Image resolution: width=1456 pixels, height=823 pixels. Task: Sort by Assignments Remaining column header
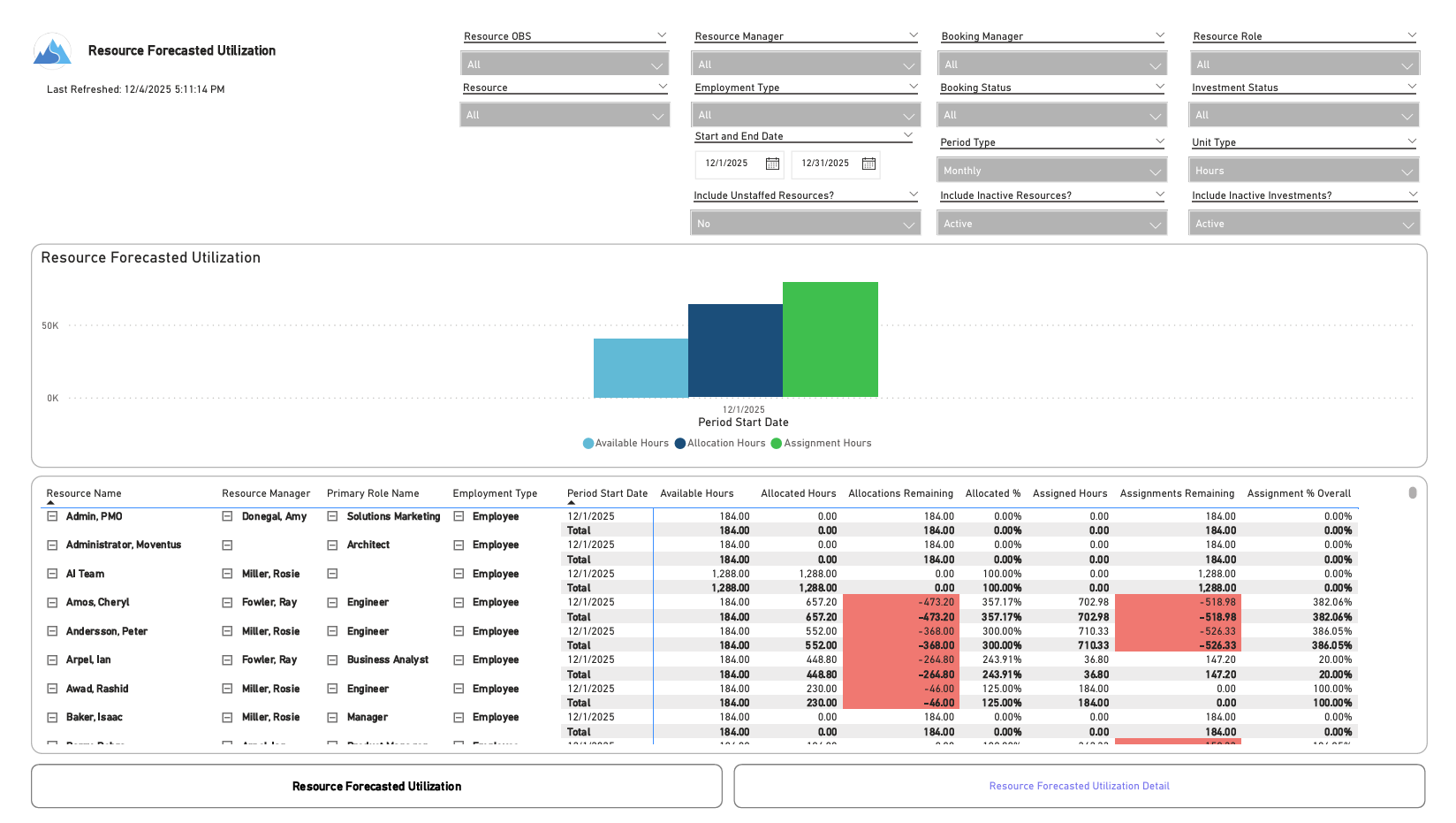pos(1176,493)
